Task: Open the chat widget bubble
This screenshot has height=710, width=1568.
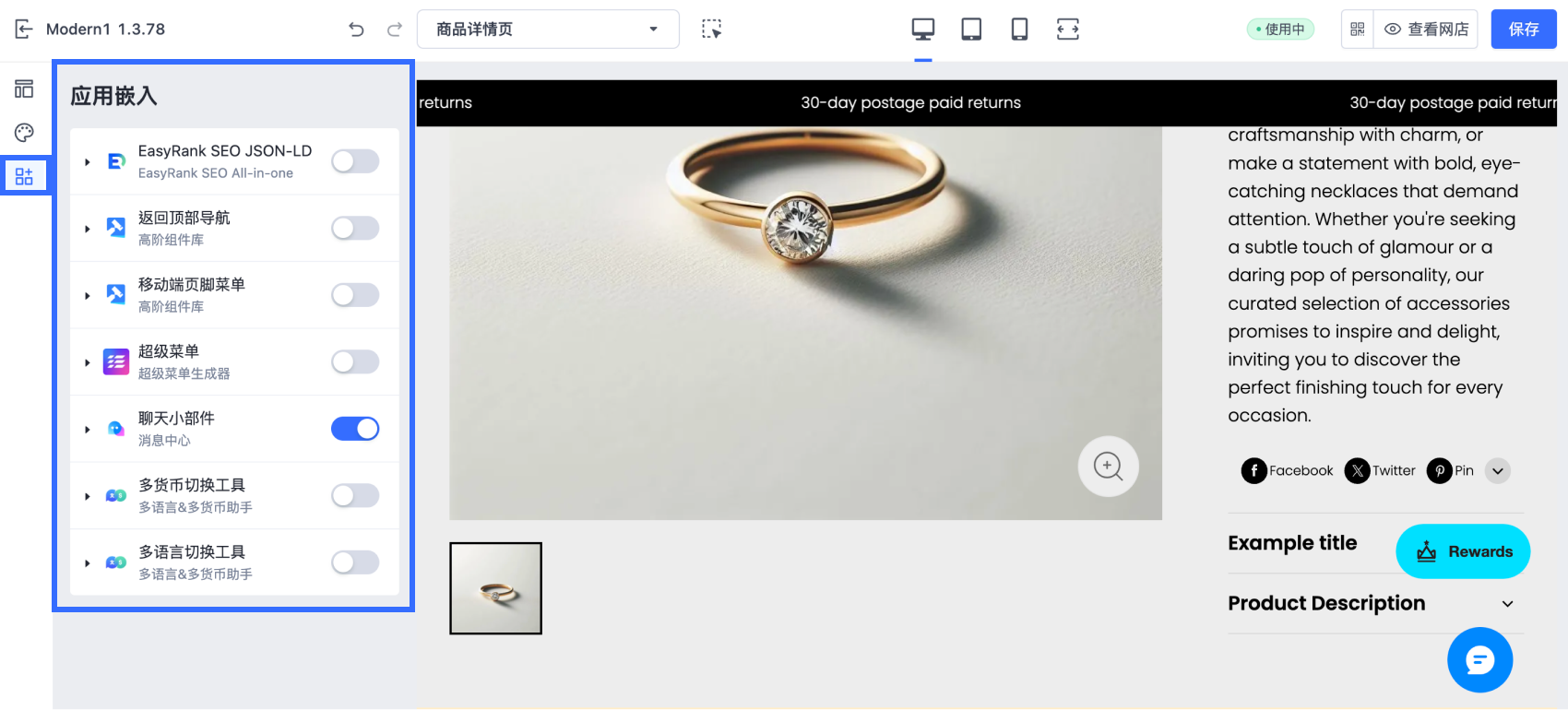Action: [x=1480, y=660]
